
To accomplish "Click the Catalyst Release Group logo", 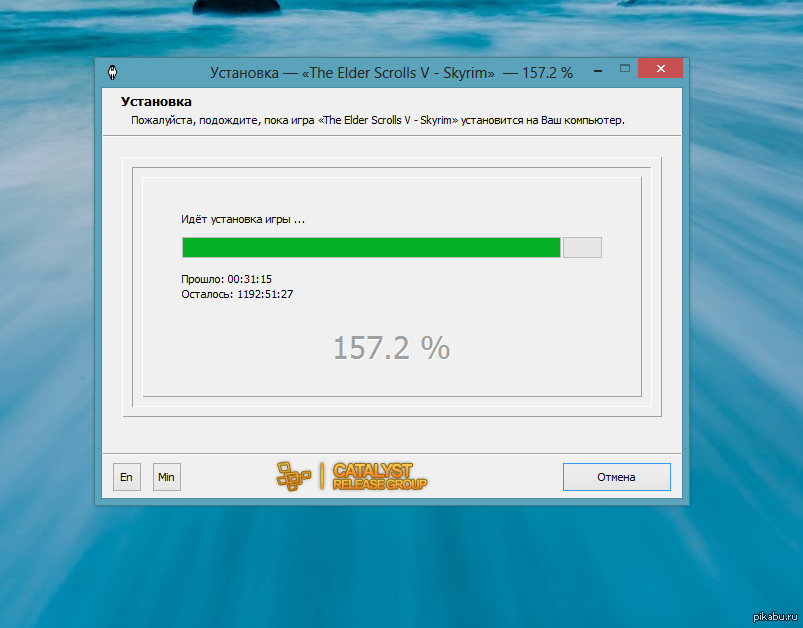I will [x=352, y=476].
